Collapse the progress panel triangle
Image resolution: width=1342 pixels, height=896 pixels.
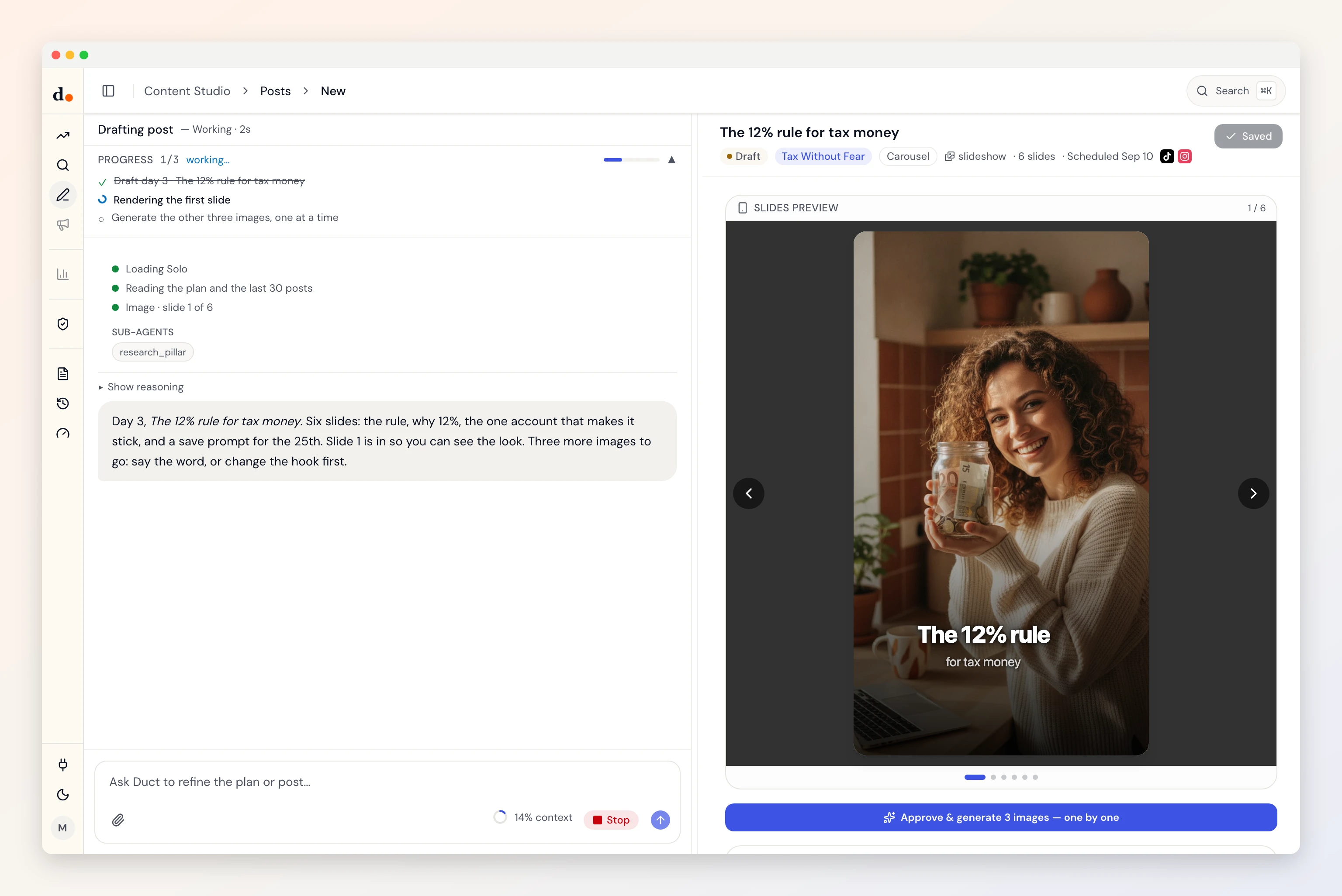click(x=671, y=160)
